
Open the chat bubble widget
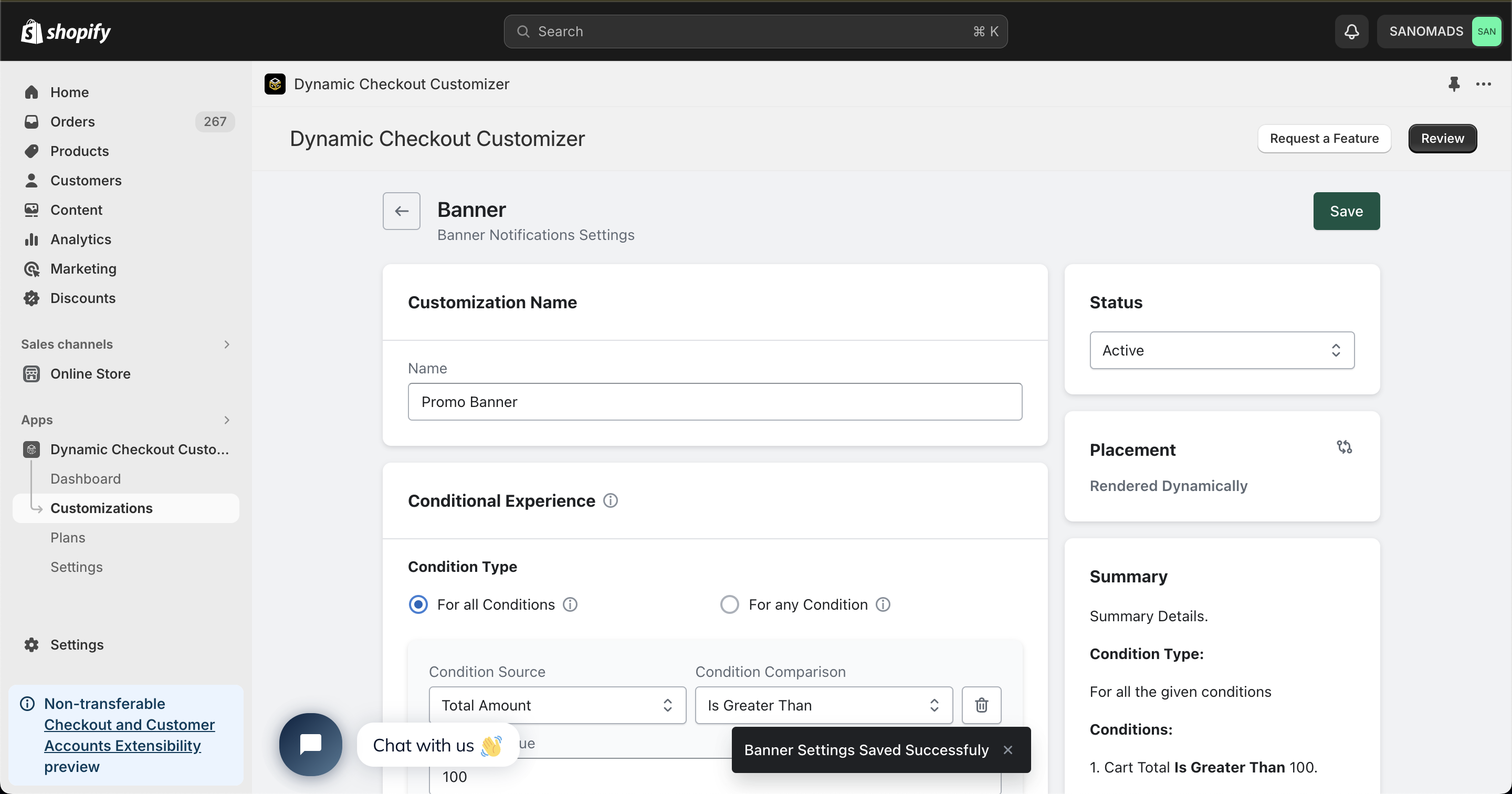coord(310,745)
